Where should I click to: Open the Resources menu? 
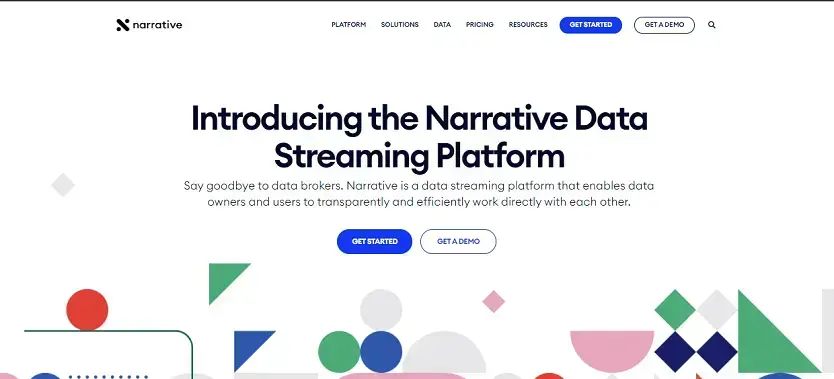click(x=528, y=25)
